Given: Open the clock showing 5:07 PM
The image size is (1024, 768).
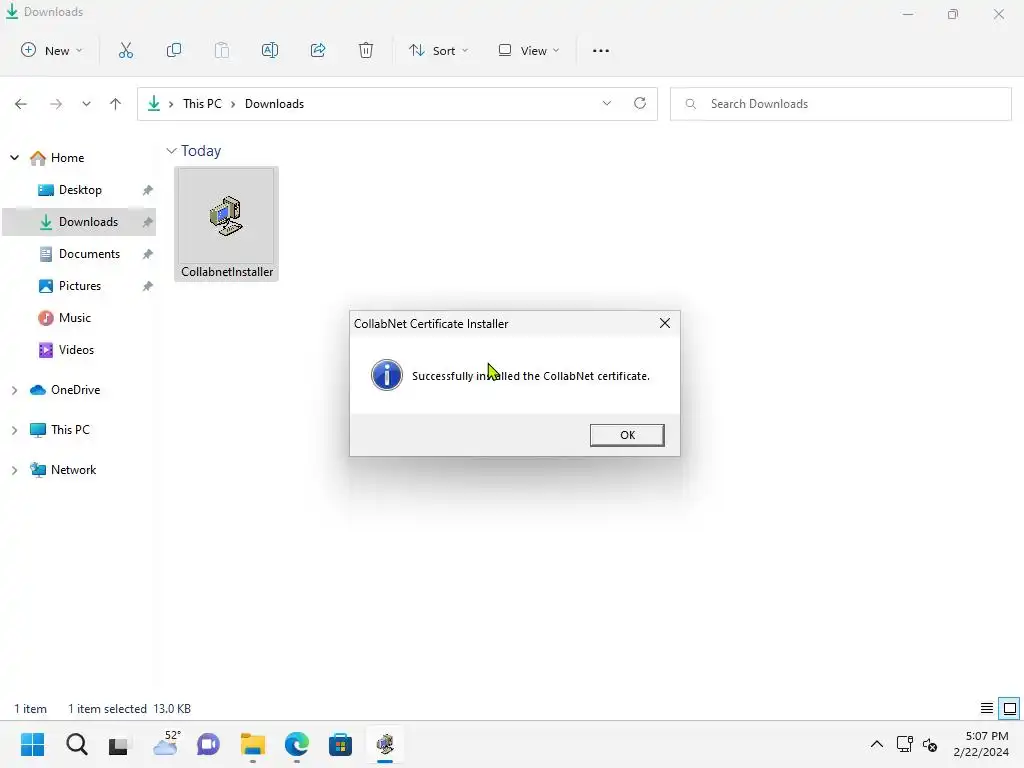Looking at the screenshot, I should point(981,744).
